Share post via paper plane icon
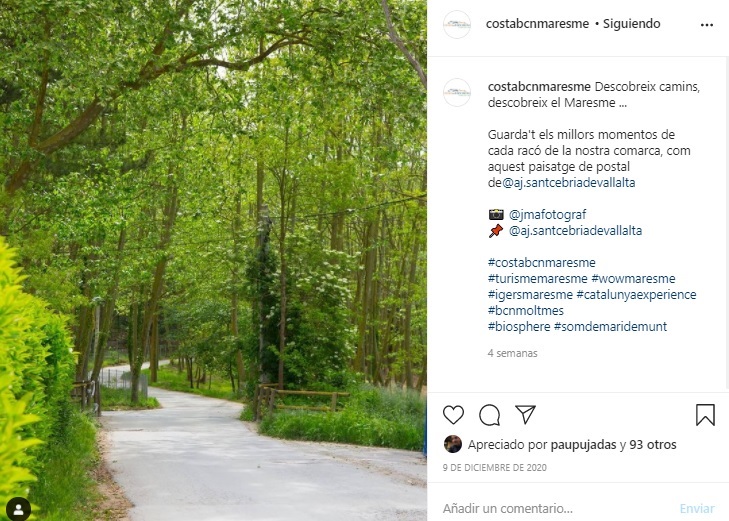Viewport: 729px width, 521px height. (525, 414)
